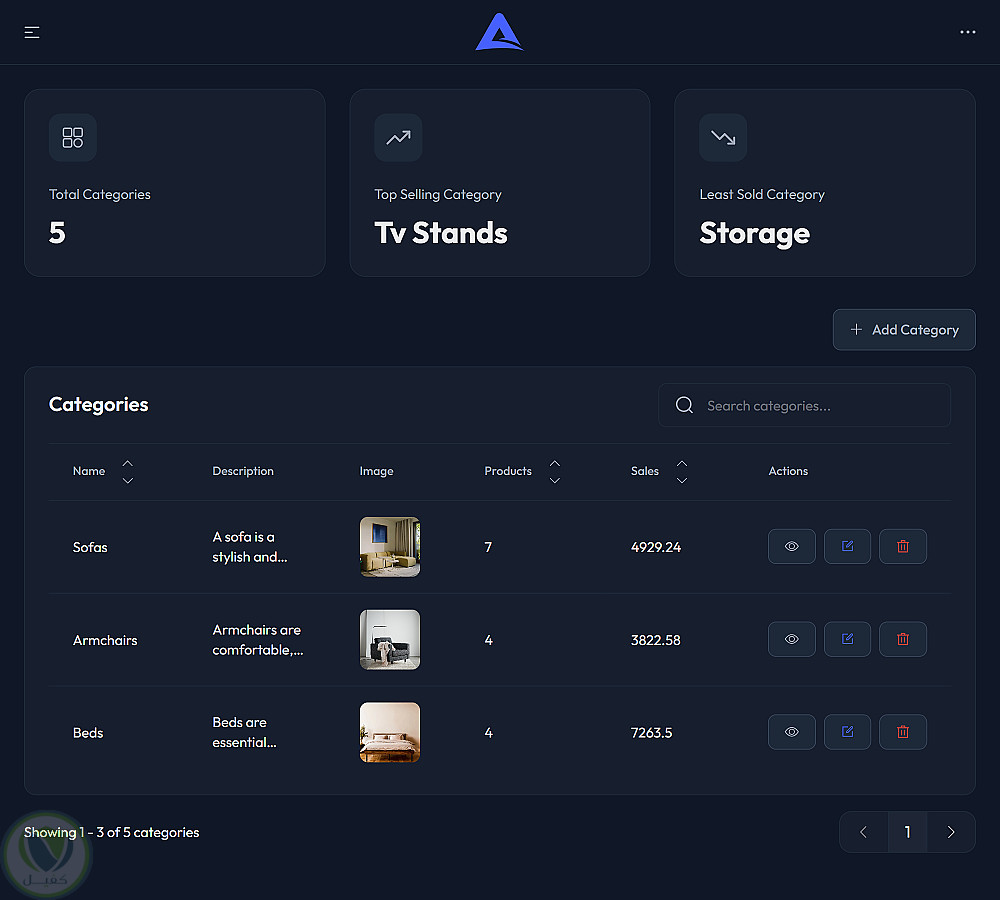Delete the Sofas category
The height and width of the screenshot is (900, 1000).
[x=902, y=547]
